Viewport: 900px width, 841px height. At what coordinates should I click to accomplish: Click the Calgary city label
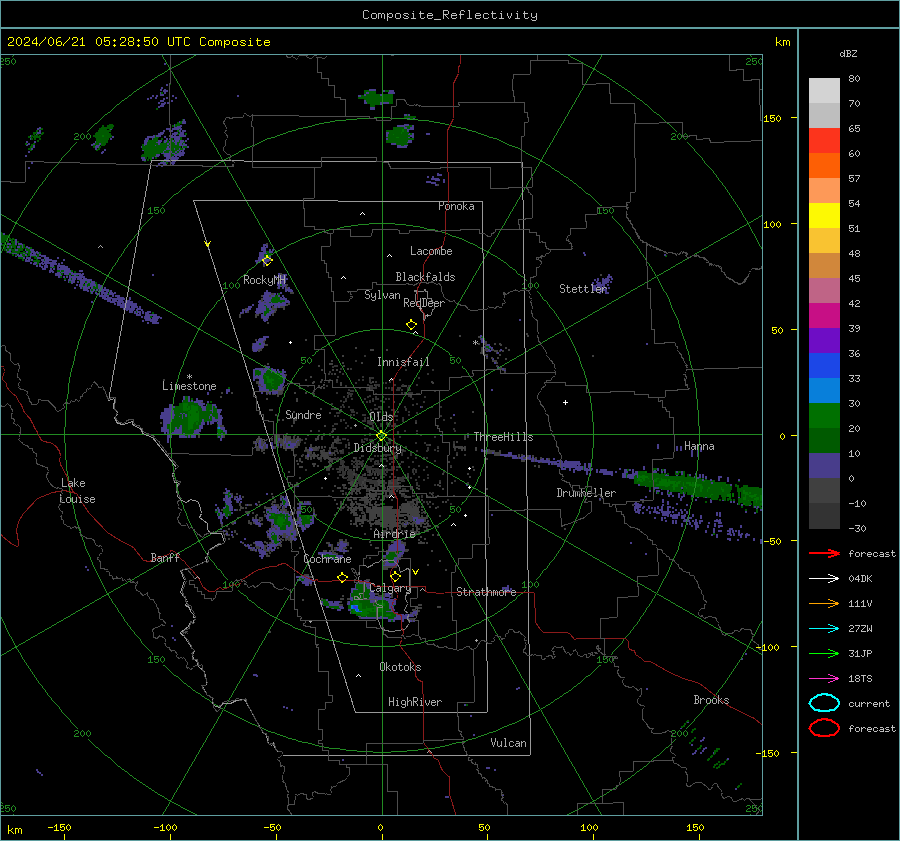point(390,588)
